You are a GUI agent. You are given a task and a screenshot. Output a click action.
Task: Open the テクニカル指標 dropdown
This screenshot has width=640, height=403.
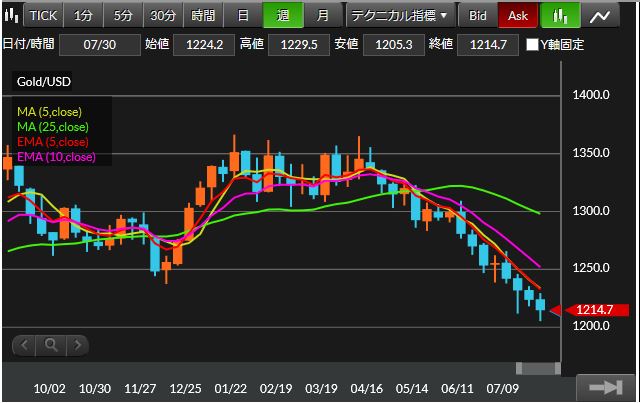[x=400, y=16]
